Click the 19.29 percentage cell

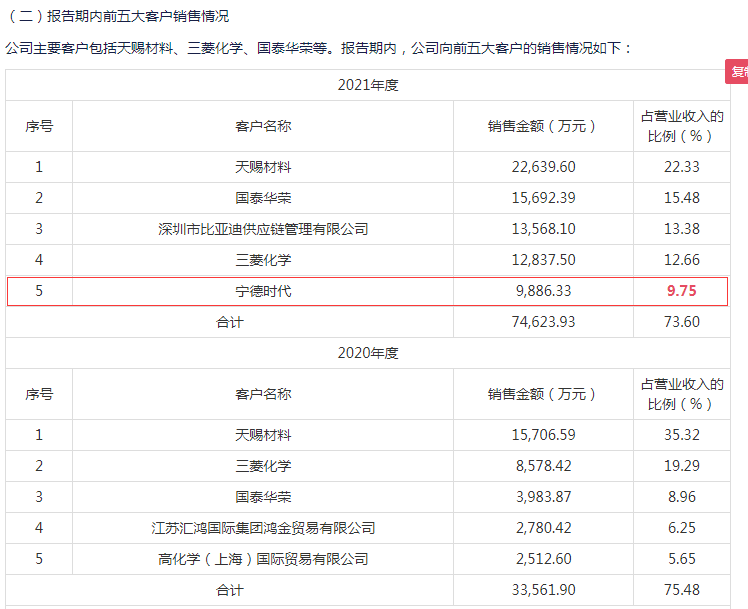[682, 466]
